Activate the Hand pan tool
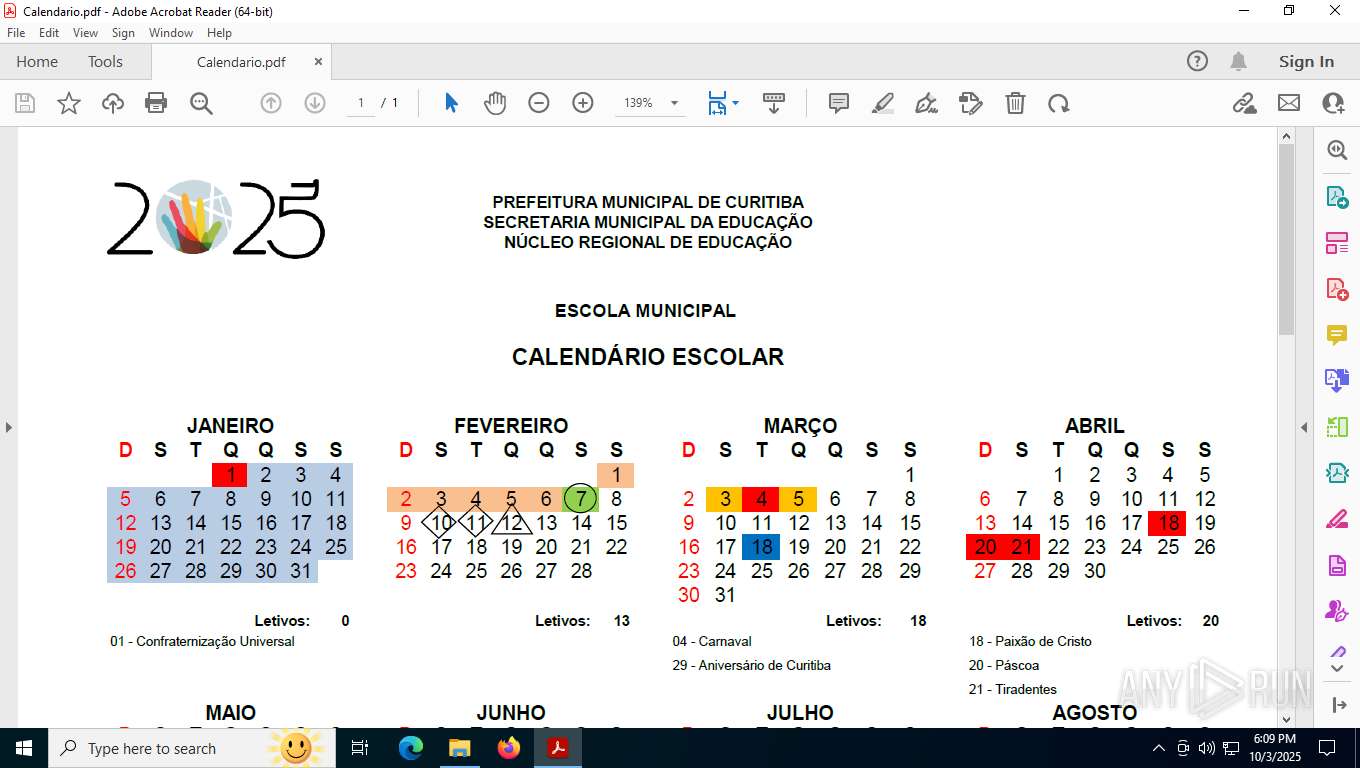 (495, 103)
